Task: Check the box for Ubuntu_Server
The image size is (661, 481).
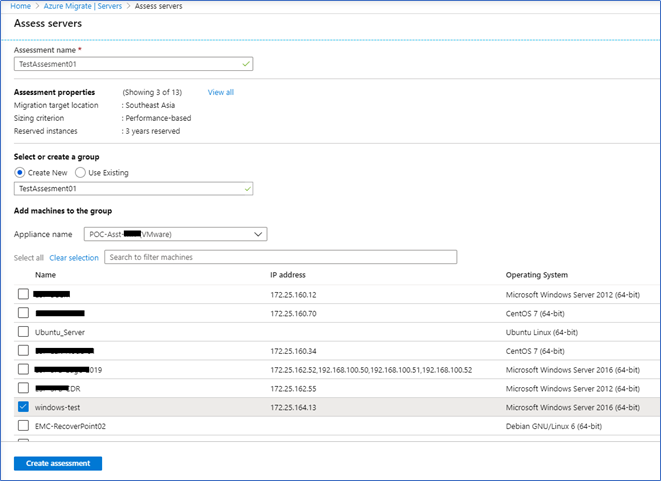Action: [23, 332]
